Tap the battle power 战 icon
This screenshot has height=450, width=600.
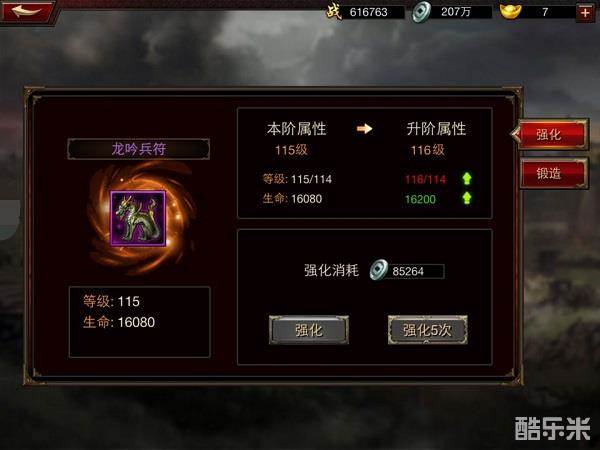tap(334, 12)
